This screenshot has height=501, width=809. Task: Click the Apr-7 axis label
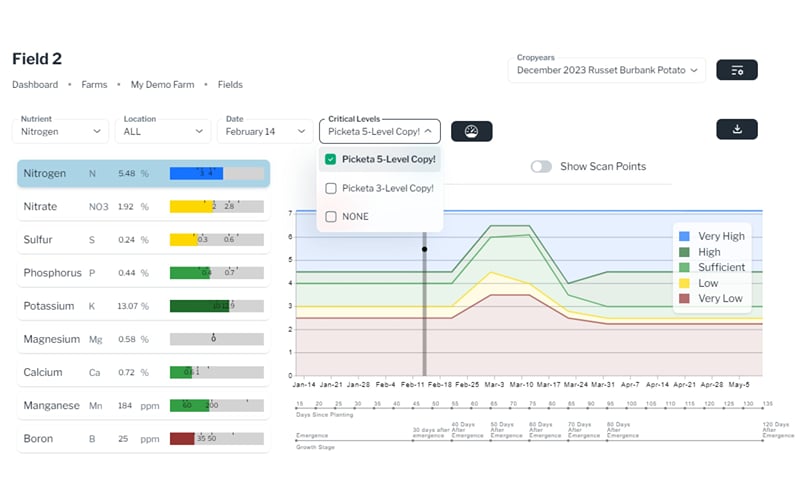[x=630, y=385]
